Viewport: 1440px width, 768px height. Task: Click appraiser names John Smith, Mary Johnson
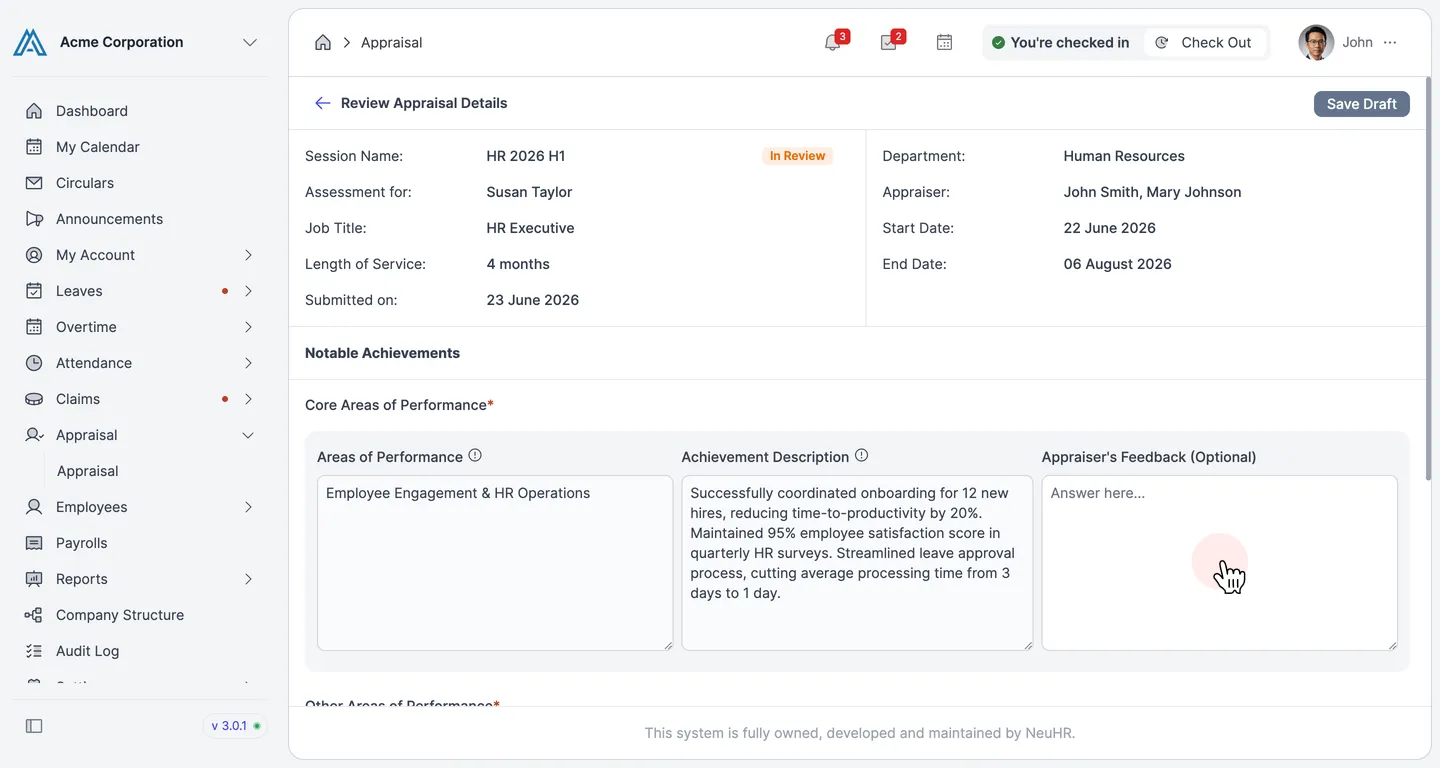pos(1152,192)
